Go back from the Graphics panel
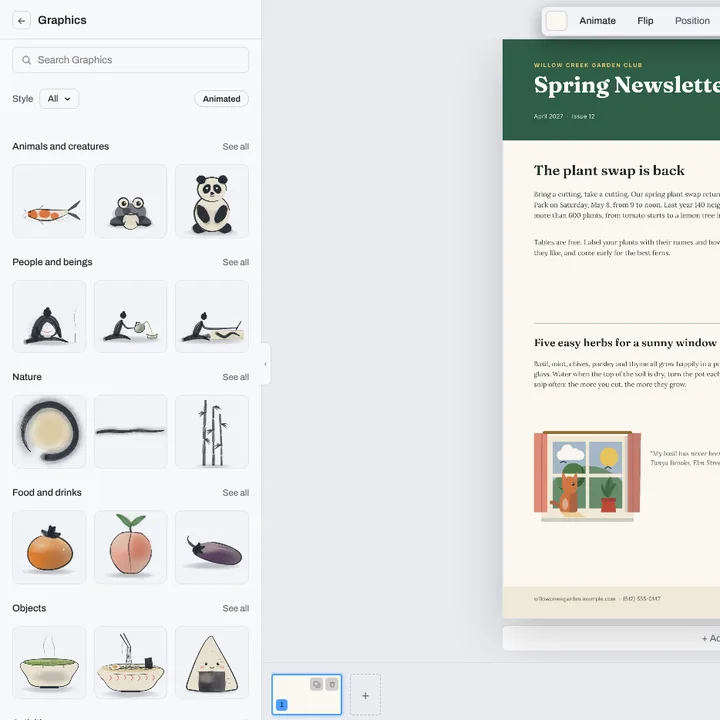This screenshot has height=720, width=720. click(21, 21)
